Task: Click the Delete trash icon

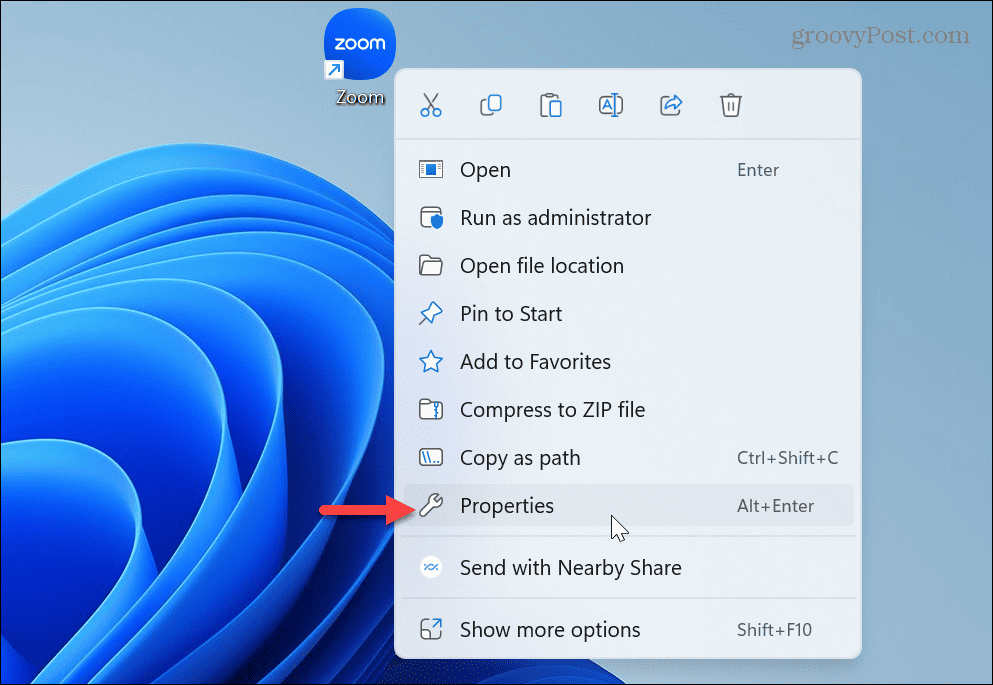Action: tap(730, 104)
